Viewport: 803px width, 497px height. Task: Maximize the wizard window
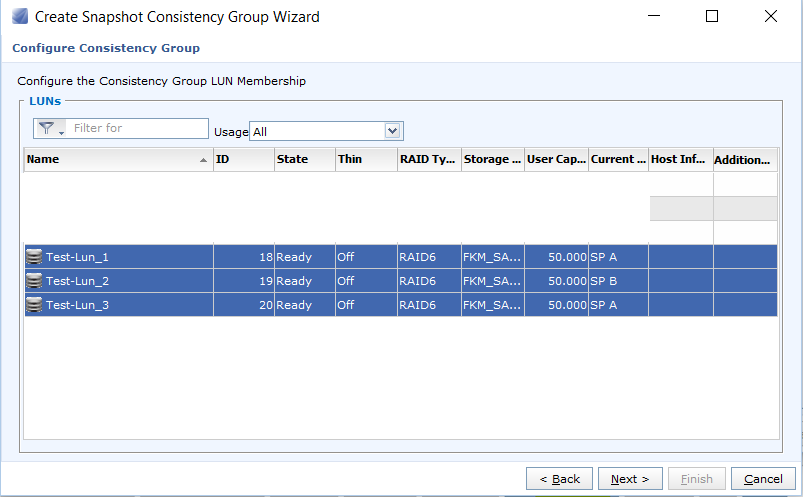click(x=711, y=16)
